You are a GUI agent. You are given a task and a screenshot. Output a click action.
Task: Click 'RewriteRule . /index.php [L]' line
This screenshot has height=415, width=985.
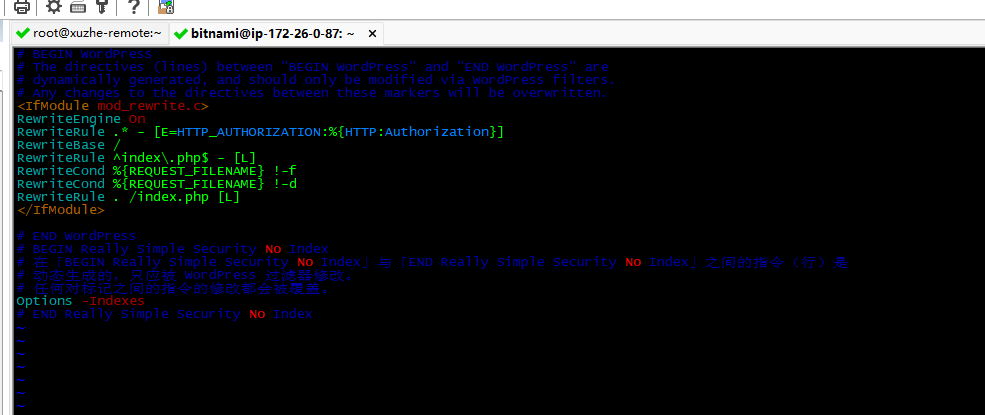(128, 197)
